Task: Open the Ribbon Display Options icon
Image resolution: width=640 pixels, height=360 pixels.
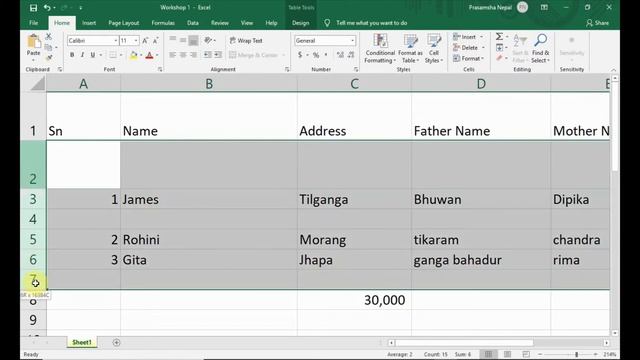Action: 544,7
